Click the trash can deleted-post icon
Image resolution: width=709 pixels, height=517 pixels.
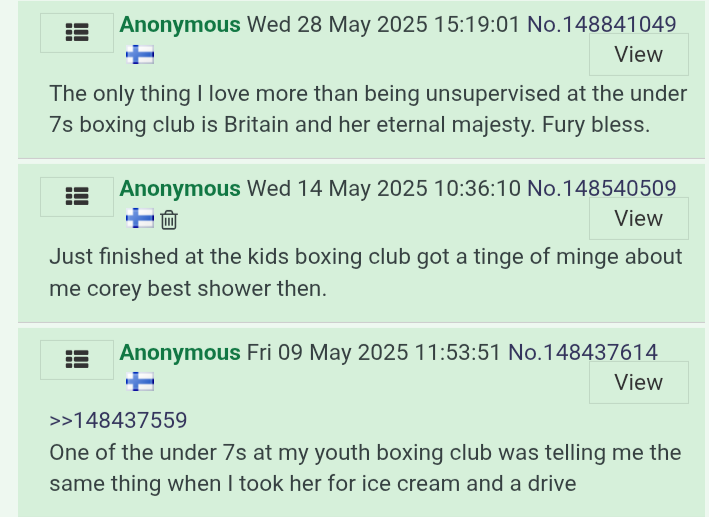coord(169,220)
